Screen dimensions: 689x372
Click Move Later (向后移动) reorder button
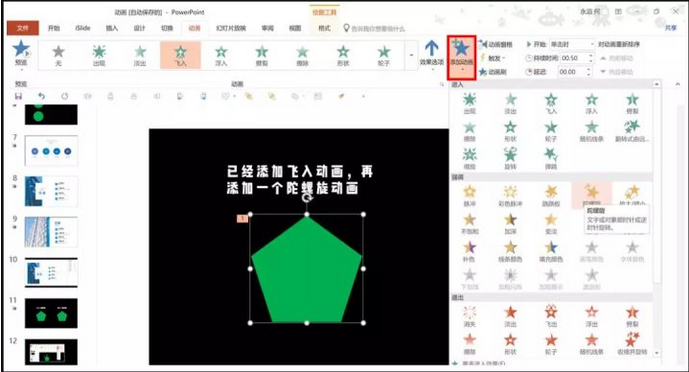click(x=617, y=72)
